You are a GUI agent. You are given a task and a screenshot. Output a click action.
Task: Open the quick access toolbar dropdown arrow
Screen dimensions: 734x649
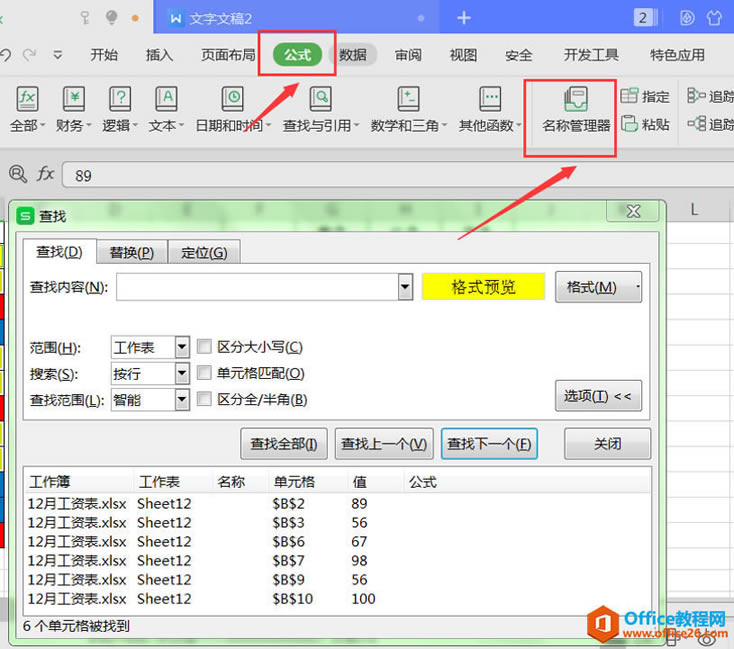58,55
